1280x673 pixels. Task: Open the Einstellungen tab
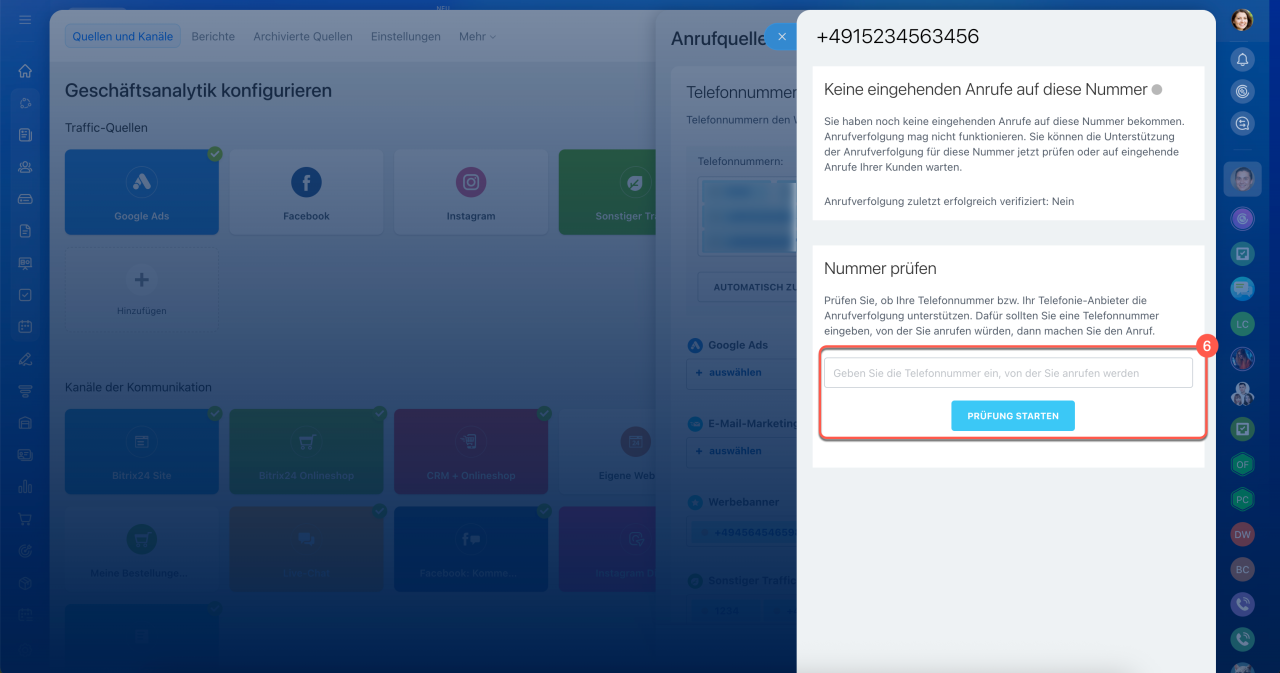pyautogui.click(x=405, y=36)
